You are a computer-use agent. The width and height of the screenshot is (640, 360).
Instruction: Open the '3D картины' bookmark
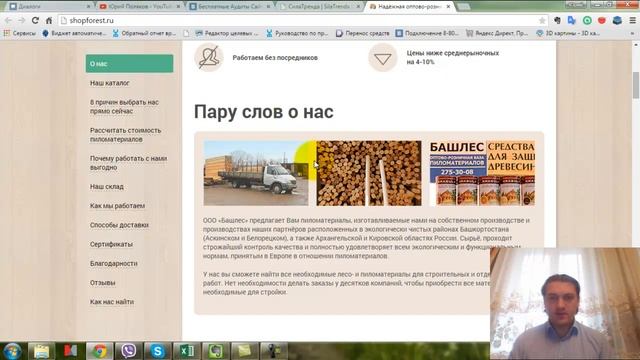click(568, 33)
